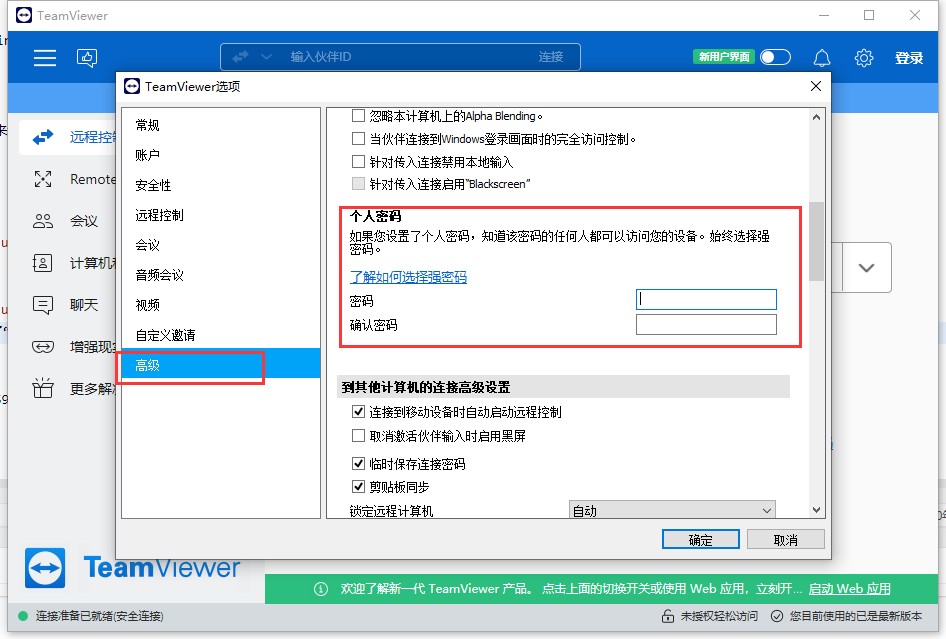This screenshot has height=639, width=946.
Task: Open the lock remote computer dropdown
Action: [x=672, y=510]
